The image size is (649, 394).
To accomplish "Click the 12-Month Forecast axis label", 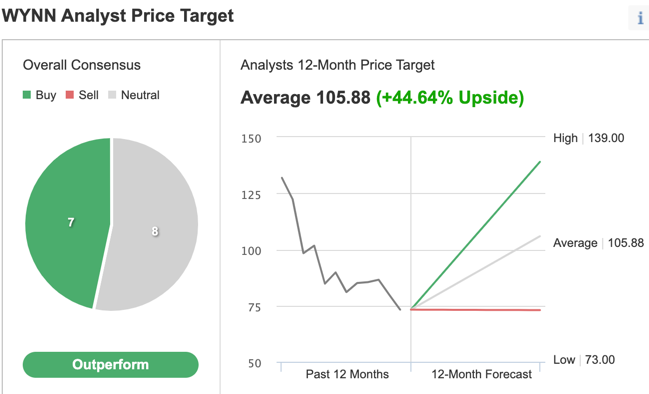I will pyautogui.click(x=481, y=374).
